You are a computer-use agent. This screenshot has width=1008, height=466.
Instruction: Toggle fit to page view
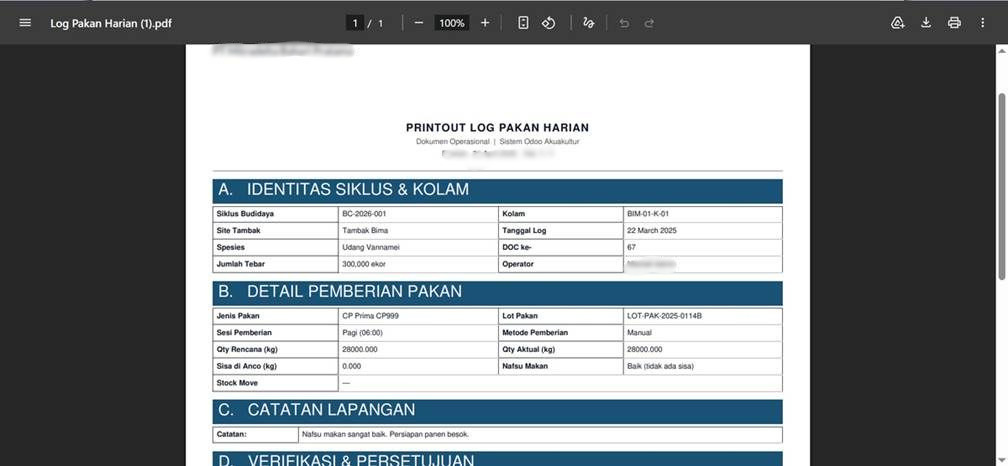[x=523, y=23]
